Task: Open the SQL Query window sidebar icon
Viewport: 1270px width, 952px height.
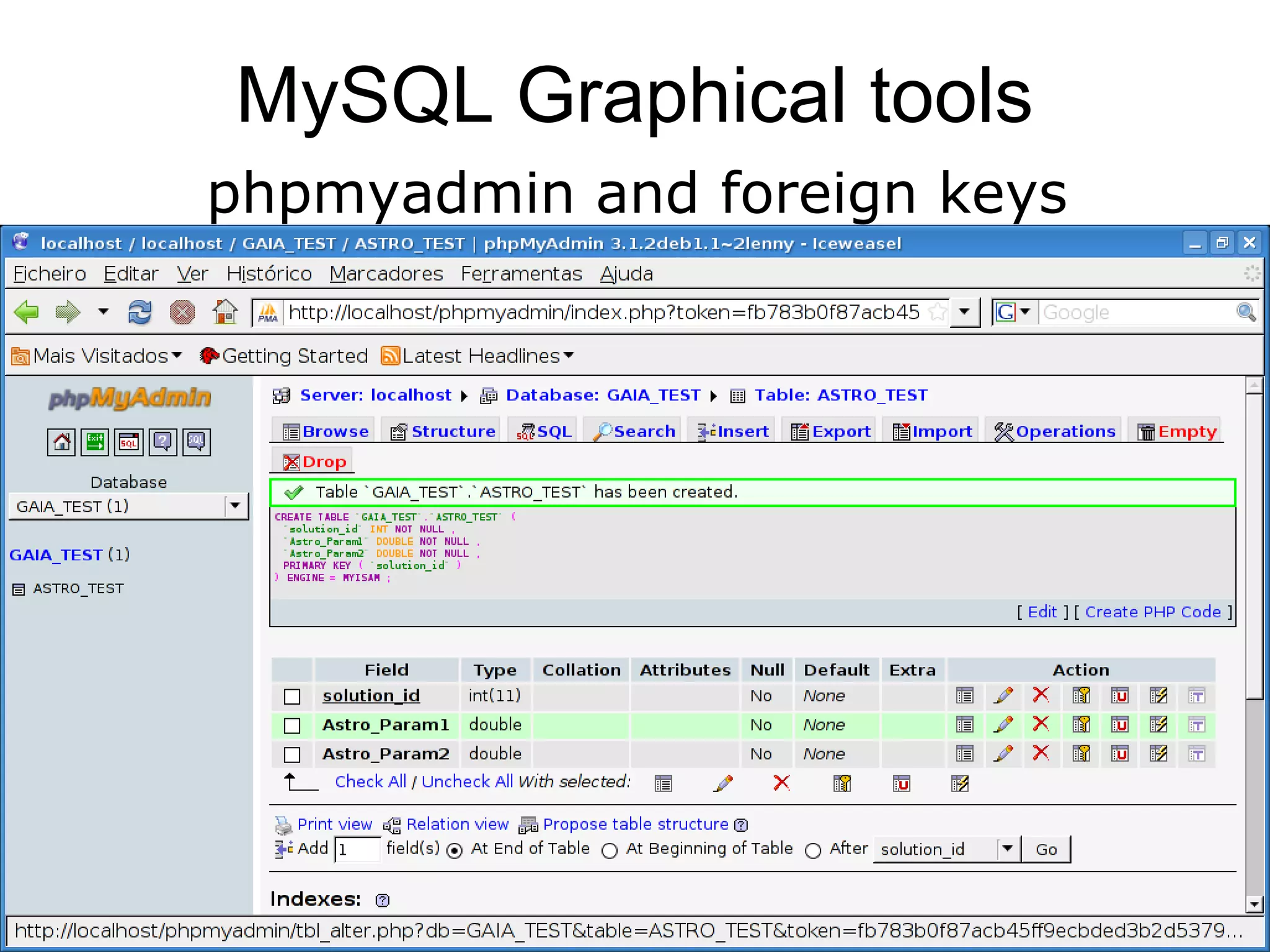Action: [x=129, y=442]
